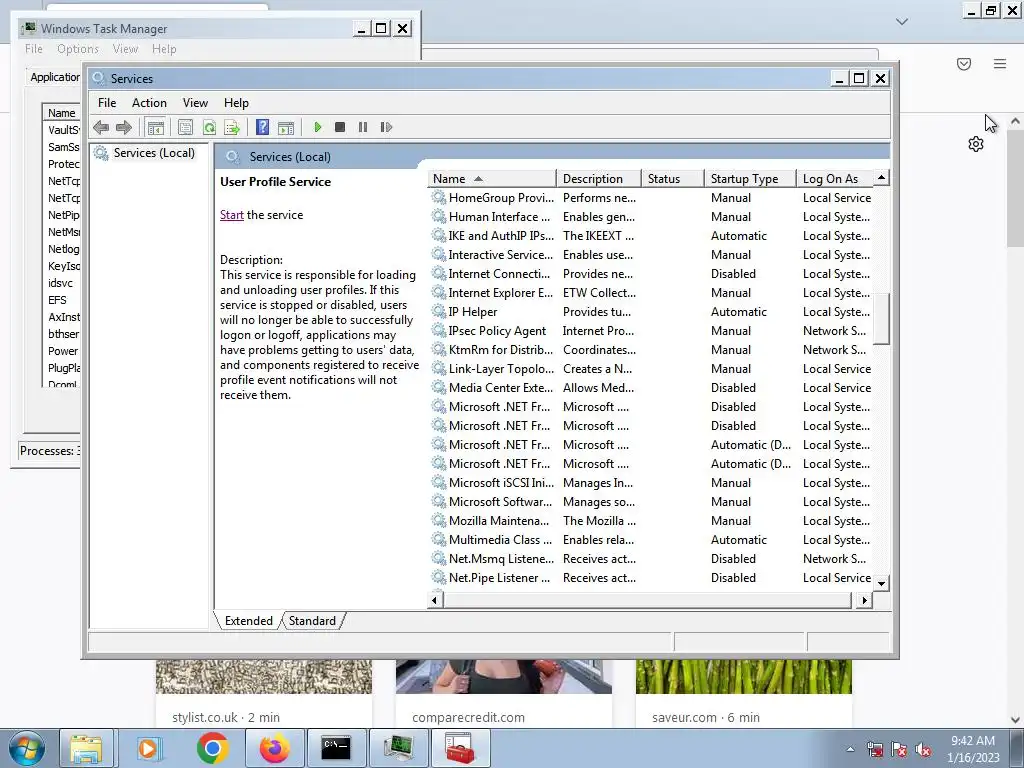Select the HomeGroup Provider service row

click(650, 198)
